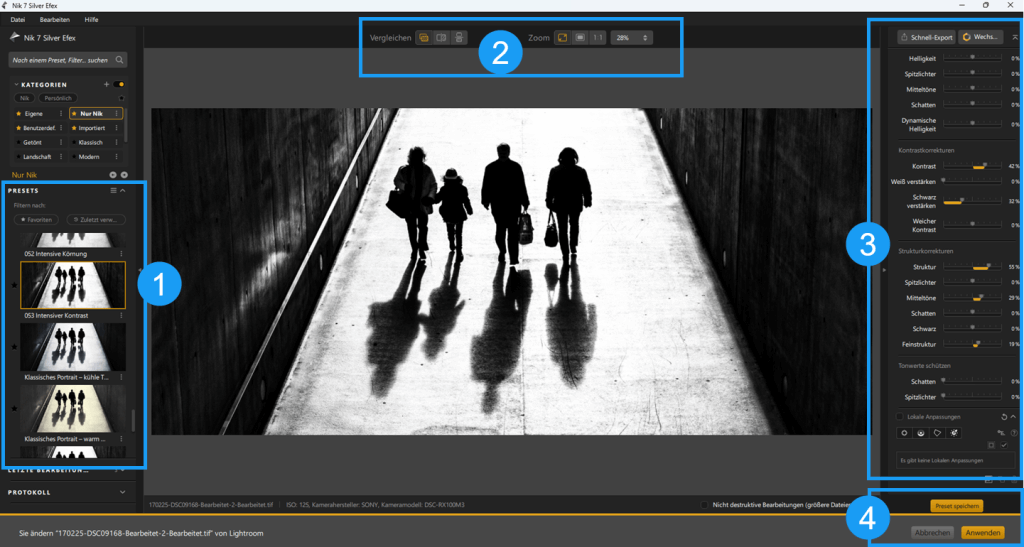Open the 28% zoom level dropdown
This screenshot has width=1024, height=547.
pos(632,38)
